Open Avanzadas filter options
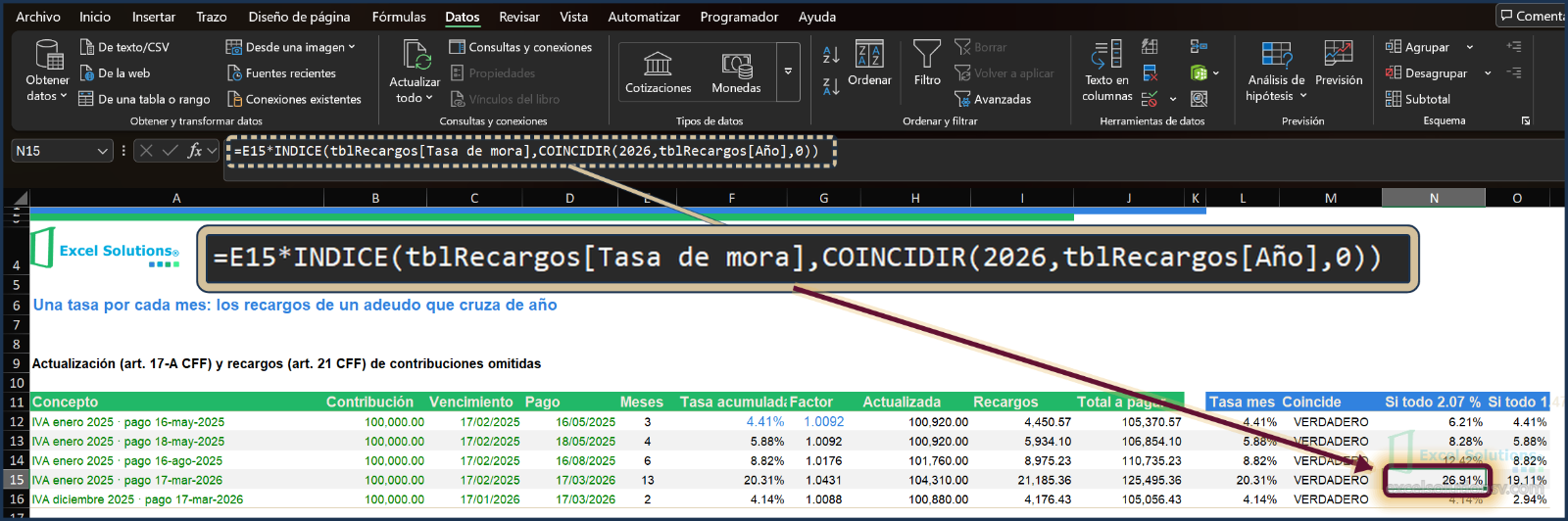 coord(993,99)
